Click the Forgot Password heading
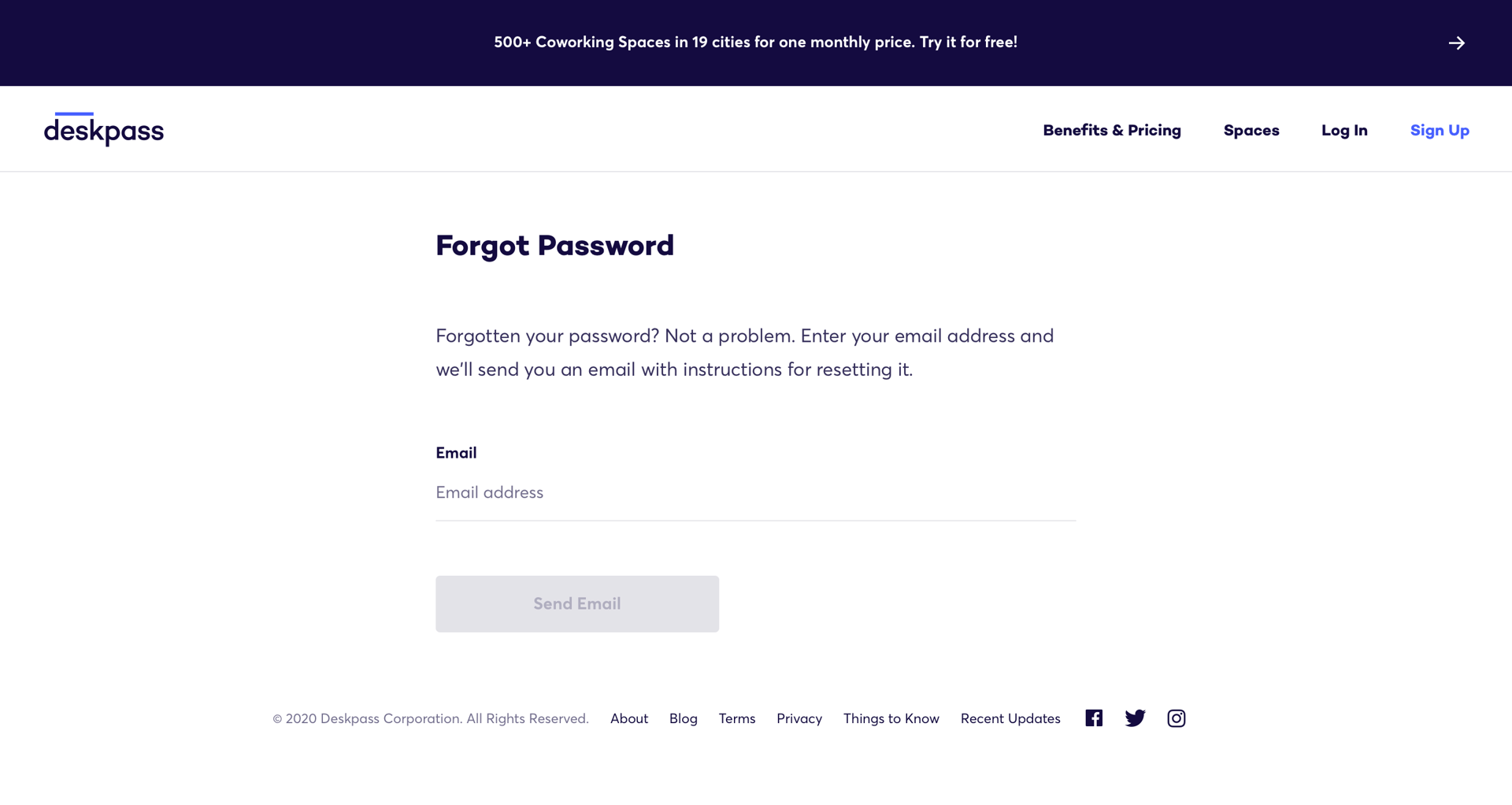The image size is (1512, 805). tap(554, 246)
